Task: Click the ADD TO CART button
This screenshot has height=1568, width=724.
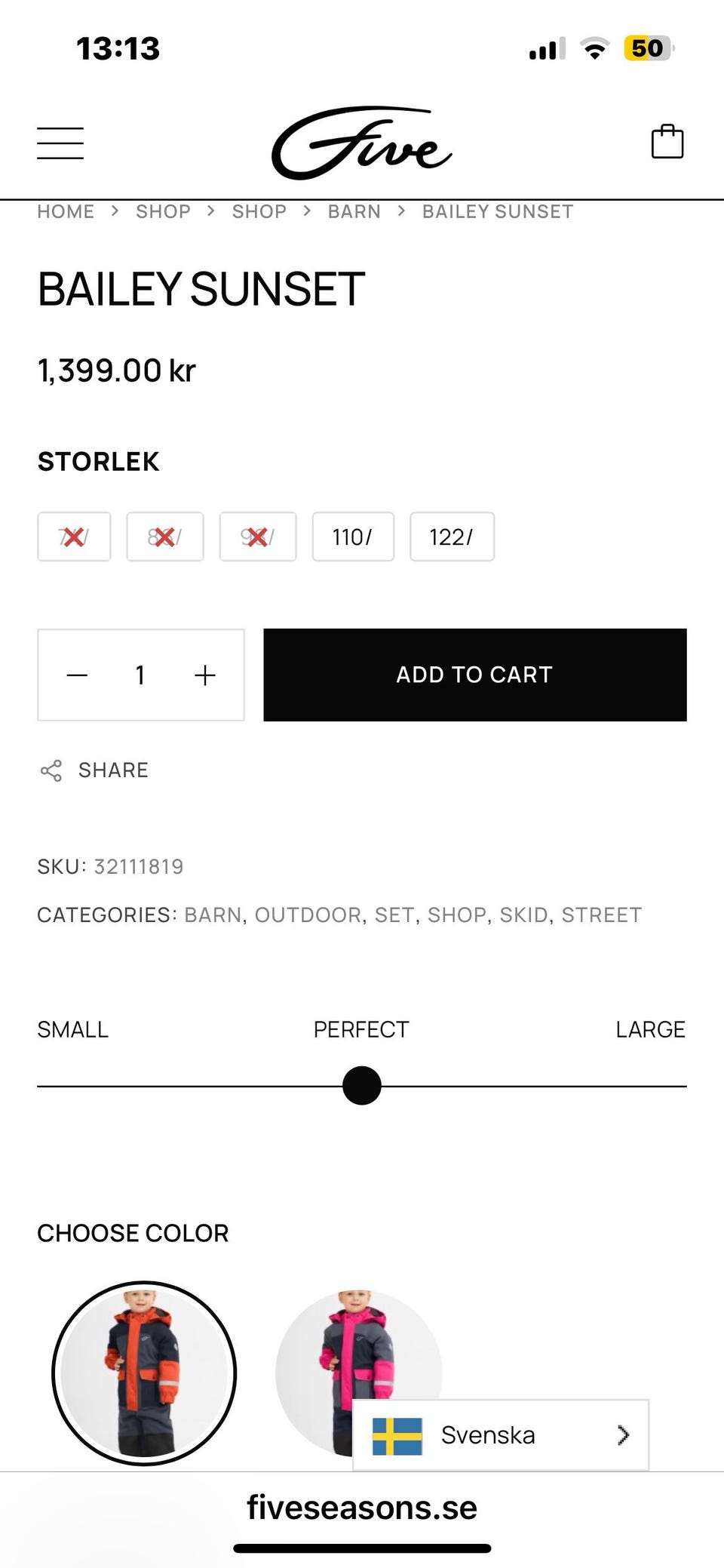Action: [474, 675]
